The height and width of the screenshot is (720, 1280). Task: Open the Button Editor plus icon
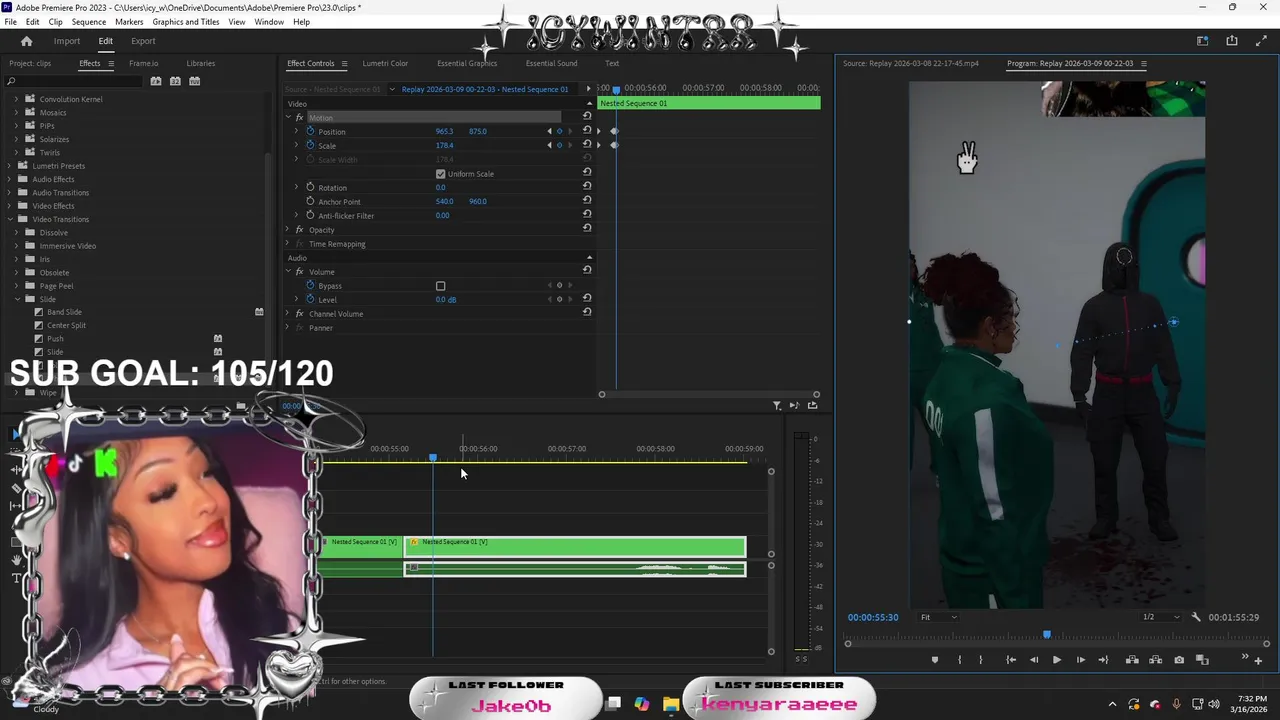[x=1258, y=660]
